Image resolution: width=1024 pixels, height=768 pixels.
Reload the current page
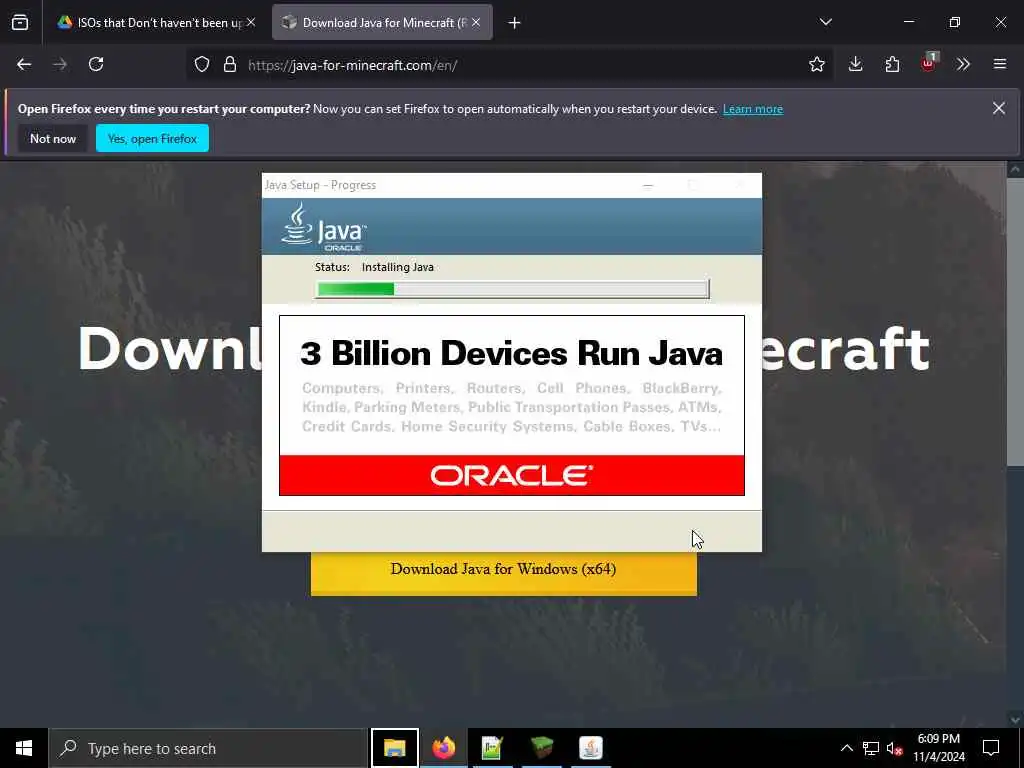(x=96, y=64)
